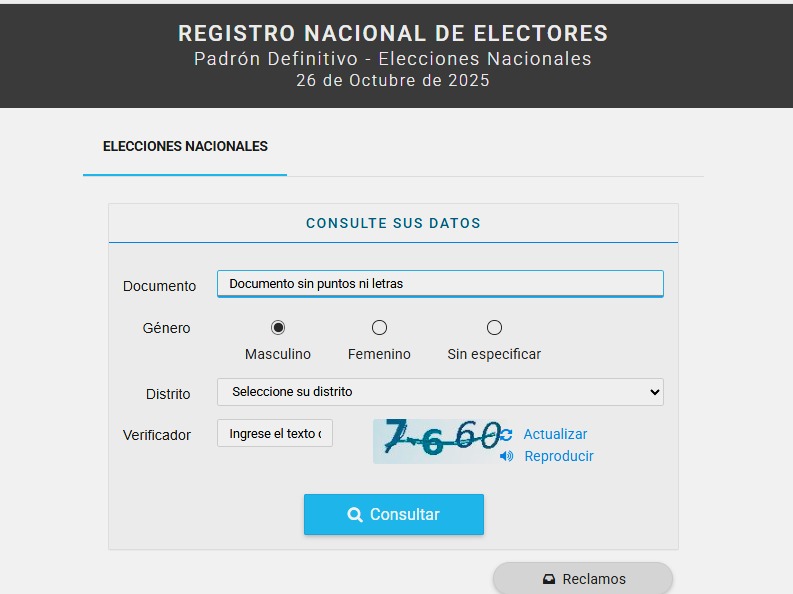This screenshot has height=594, width=793.
Task: Click the refresh captcha icon
Action: point(507,435)
